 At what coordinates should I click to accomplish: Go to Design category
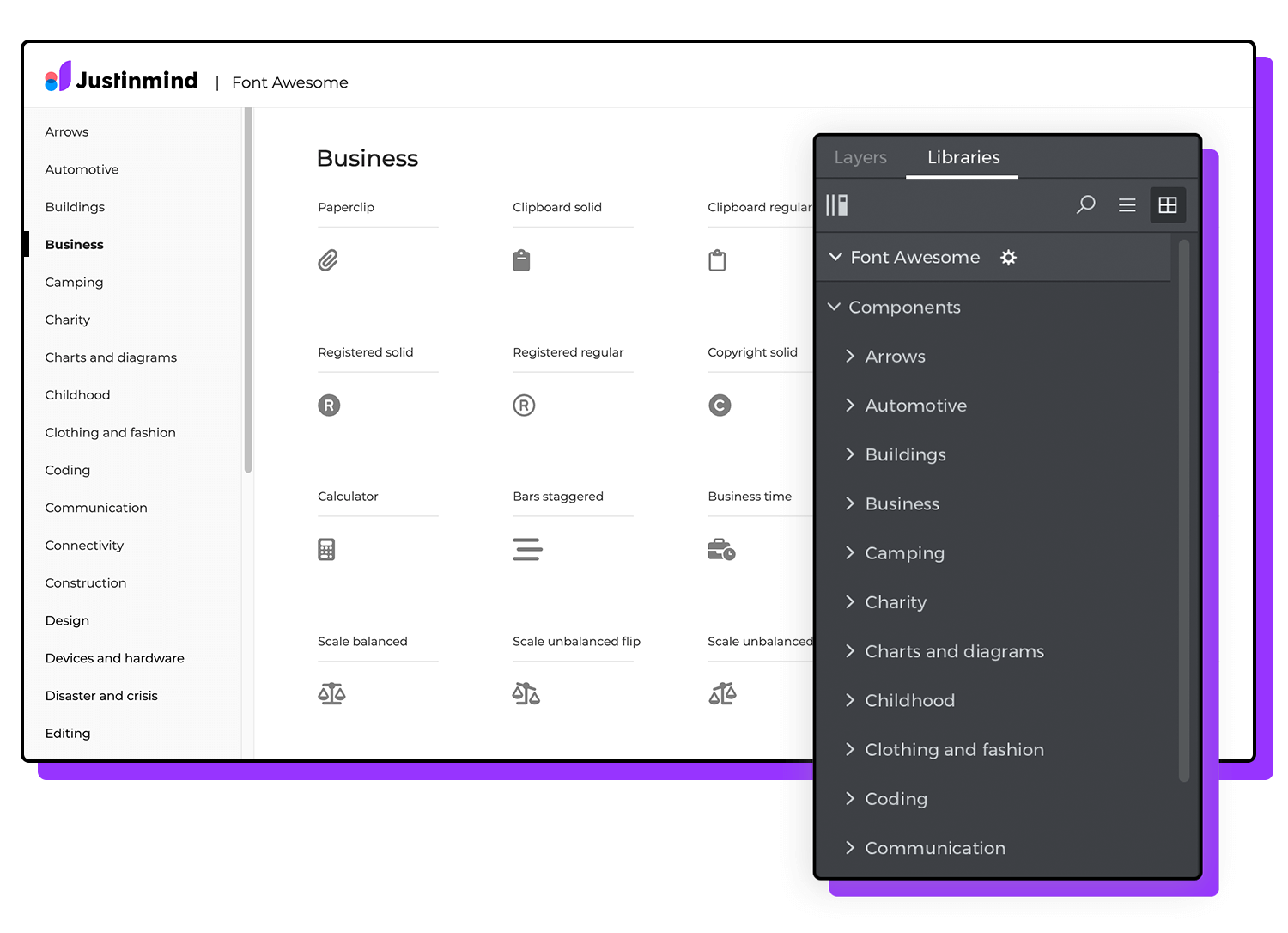[67, 621]
